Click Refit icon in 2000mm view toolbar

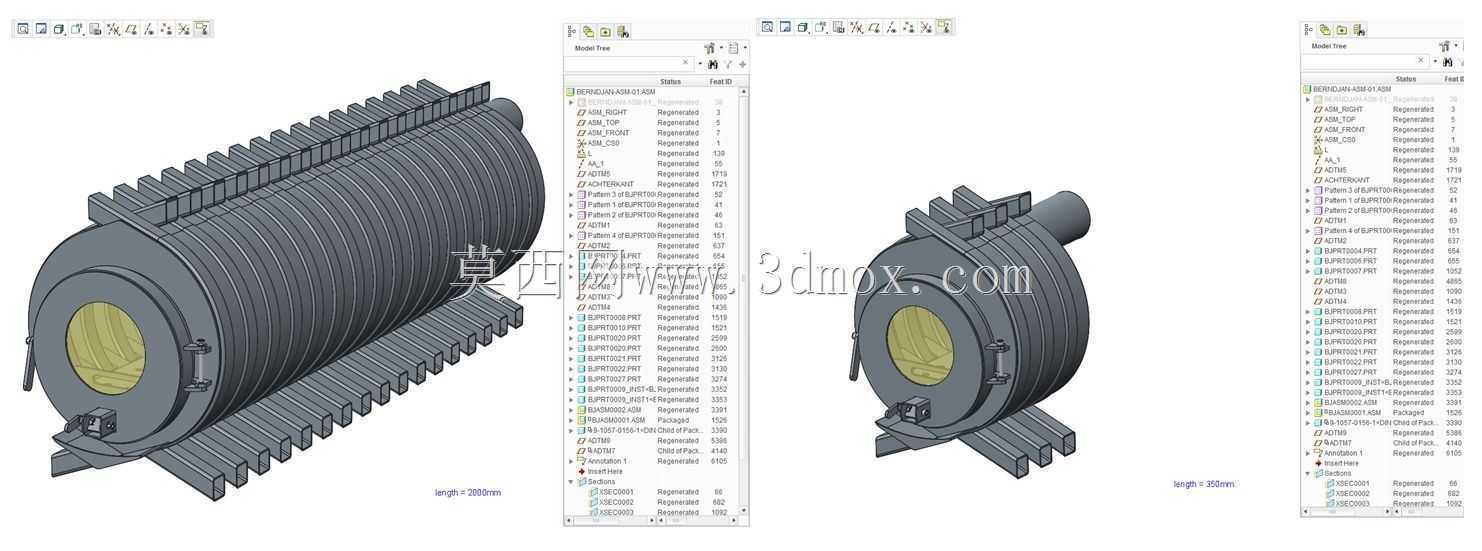pyautogui.click(x=22, y=29)
